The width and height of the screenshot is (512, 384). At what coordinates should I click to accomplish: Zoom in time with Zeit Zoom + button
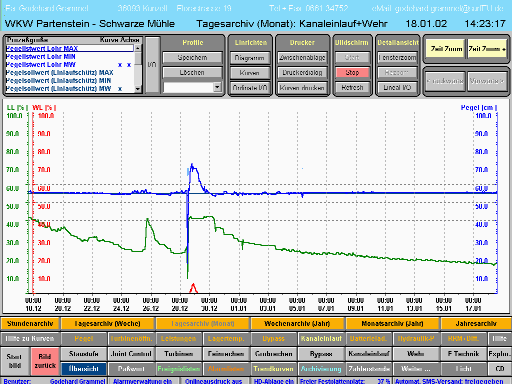tap(487, 49)
